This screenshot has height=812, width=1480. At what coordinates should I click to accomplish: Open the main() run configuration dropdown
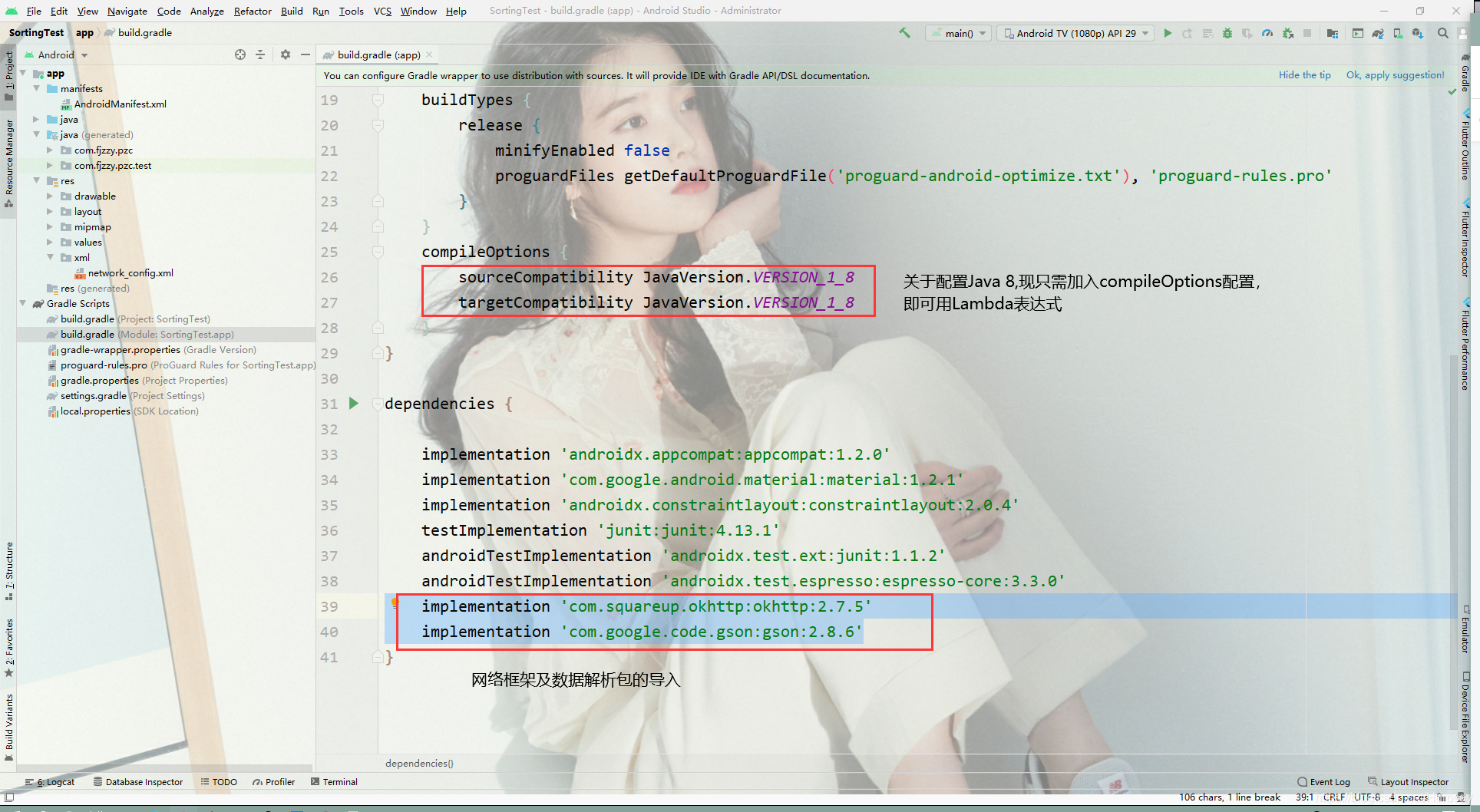[x=959, y=33]
